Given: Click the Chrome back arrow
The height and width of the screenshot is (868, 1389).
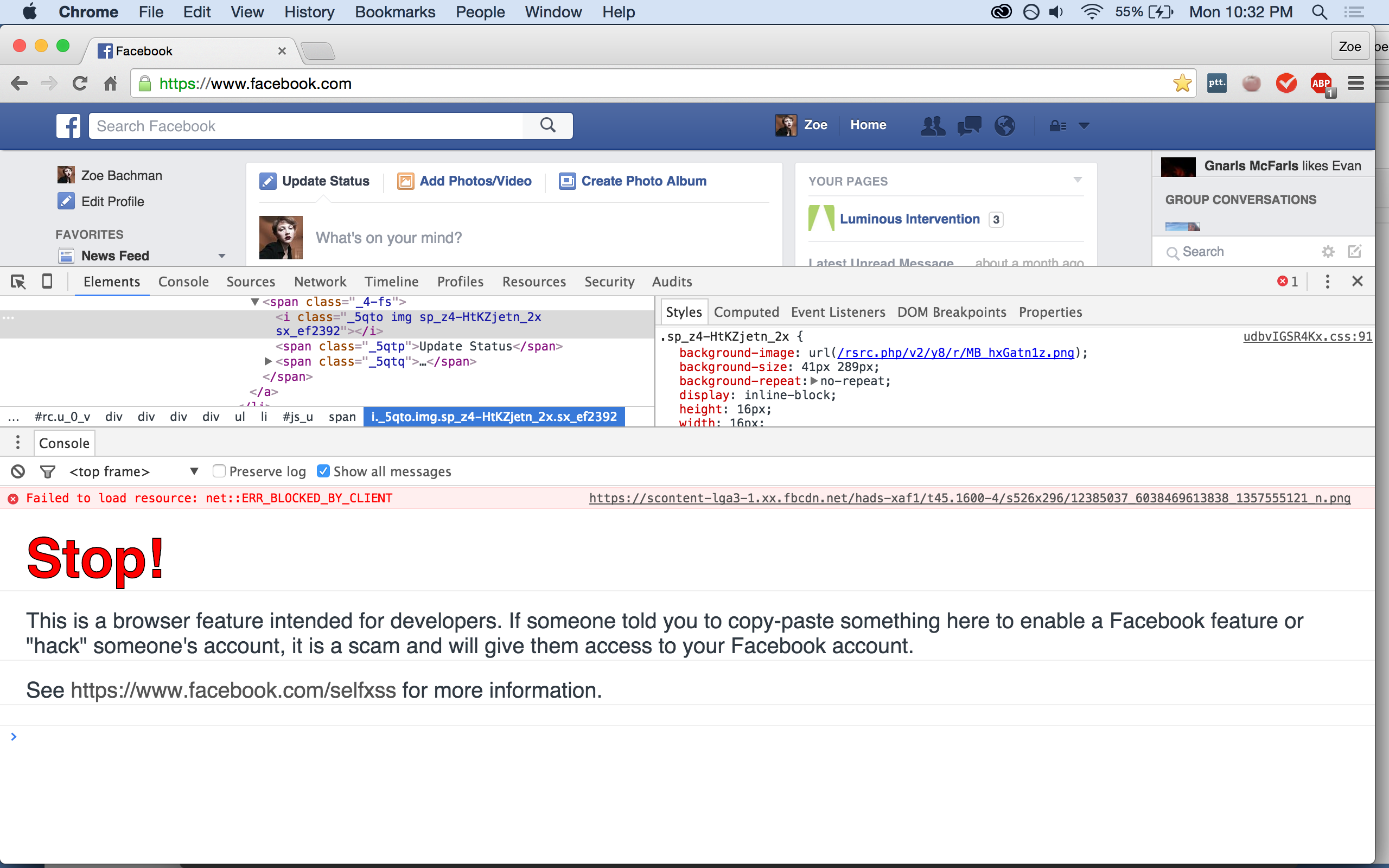Looking at the screenshot, I should 19,84.
